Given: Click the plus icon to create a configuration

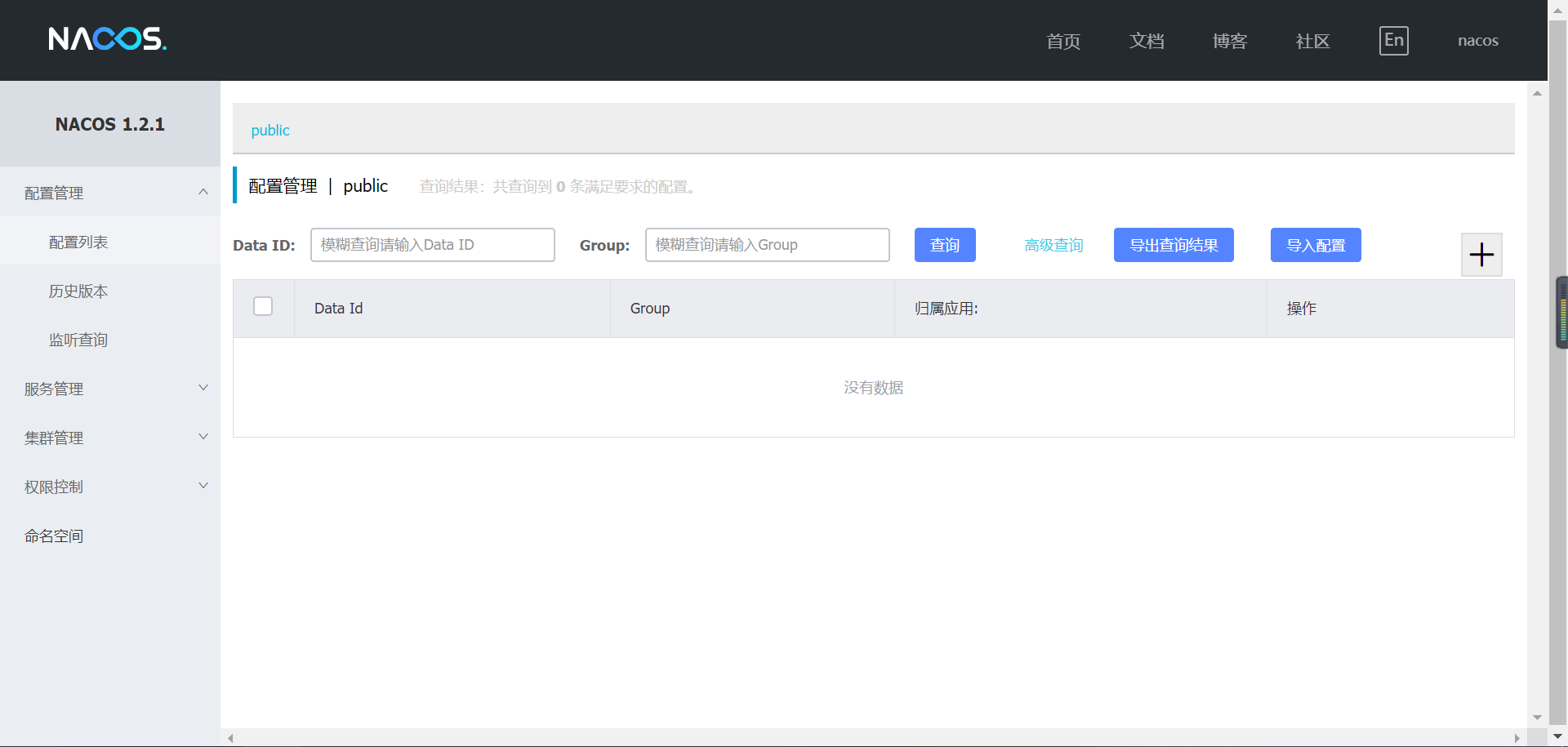Looking at the screenshot, I should [1481, 254].
